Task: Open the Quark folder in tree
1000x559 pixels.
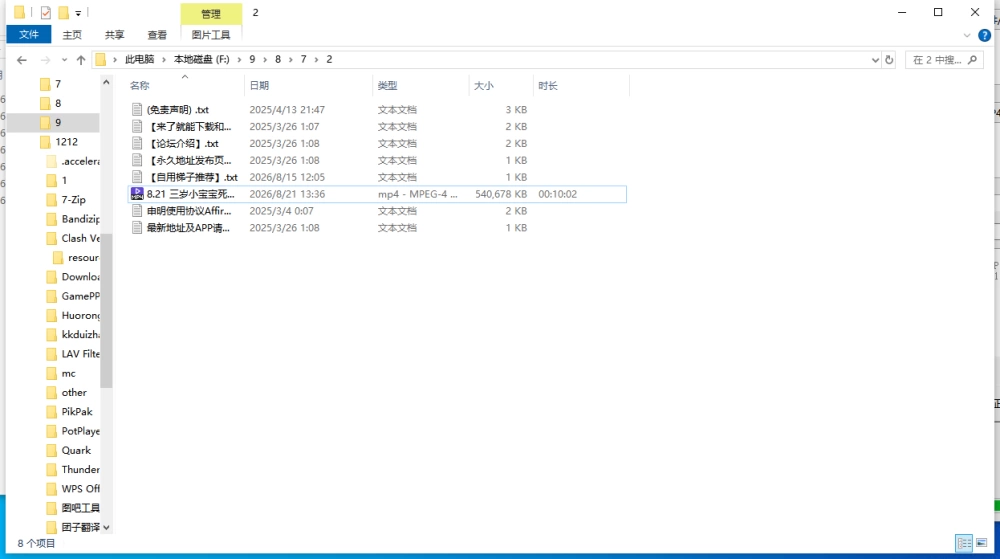Action: [76, 450]
